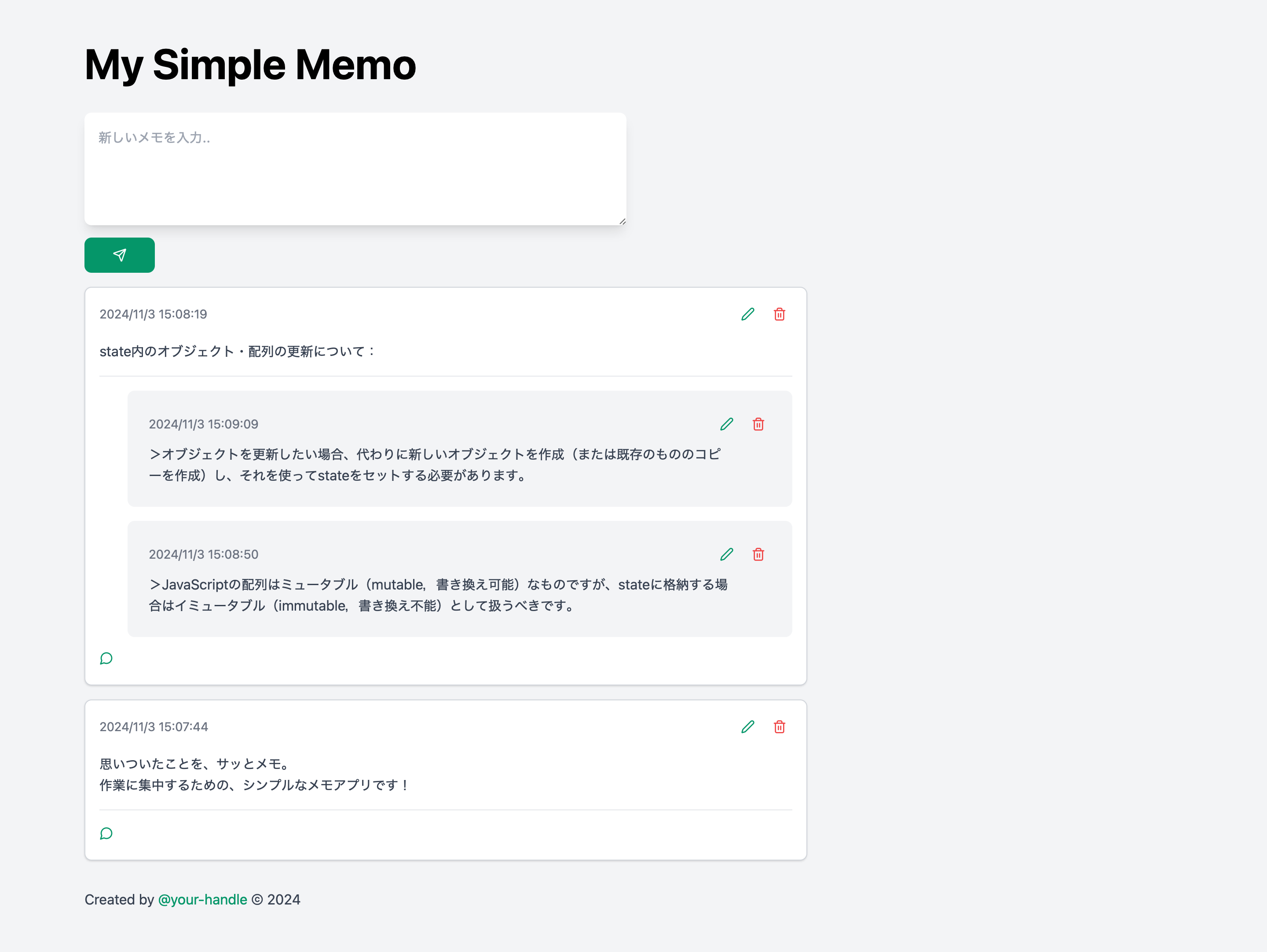The height and width of the screenshot is (952, 1267).
Task: Click the immutable array reply text
Action: pyautogui.click(x=438, y=595)
